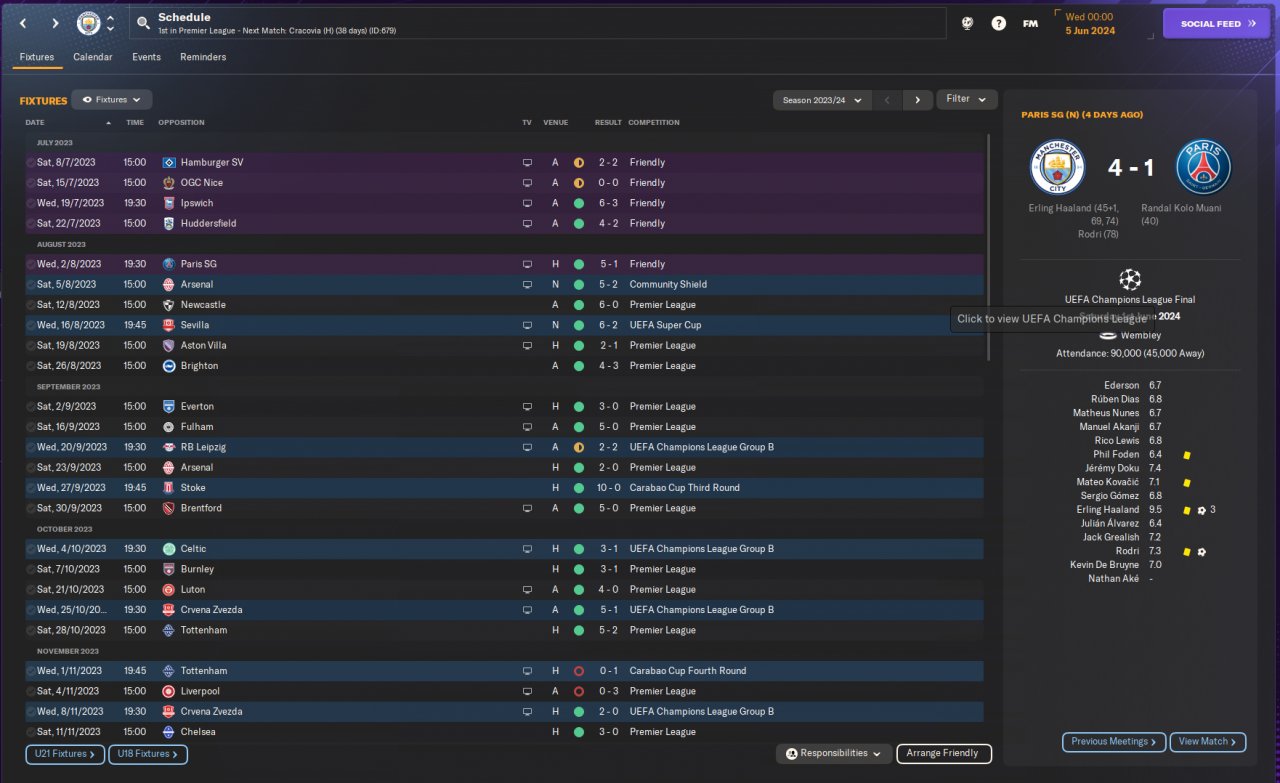This screenshot has width=1280, height=783.
Task: Click Previous Meetings button
Action: coord(1114,742)
